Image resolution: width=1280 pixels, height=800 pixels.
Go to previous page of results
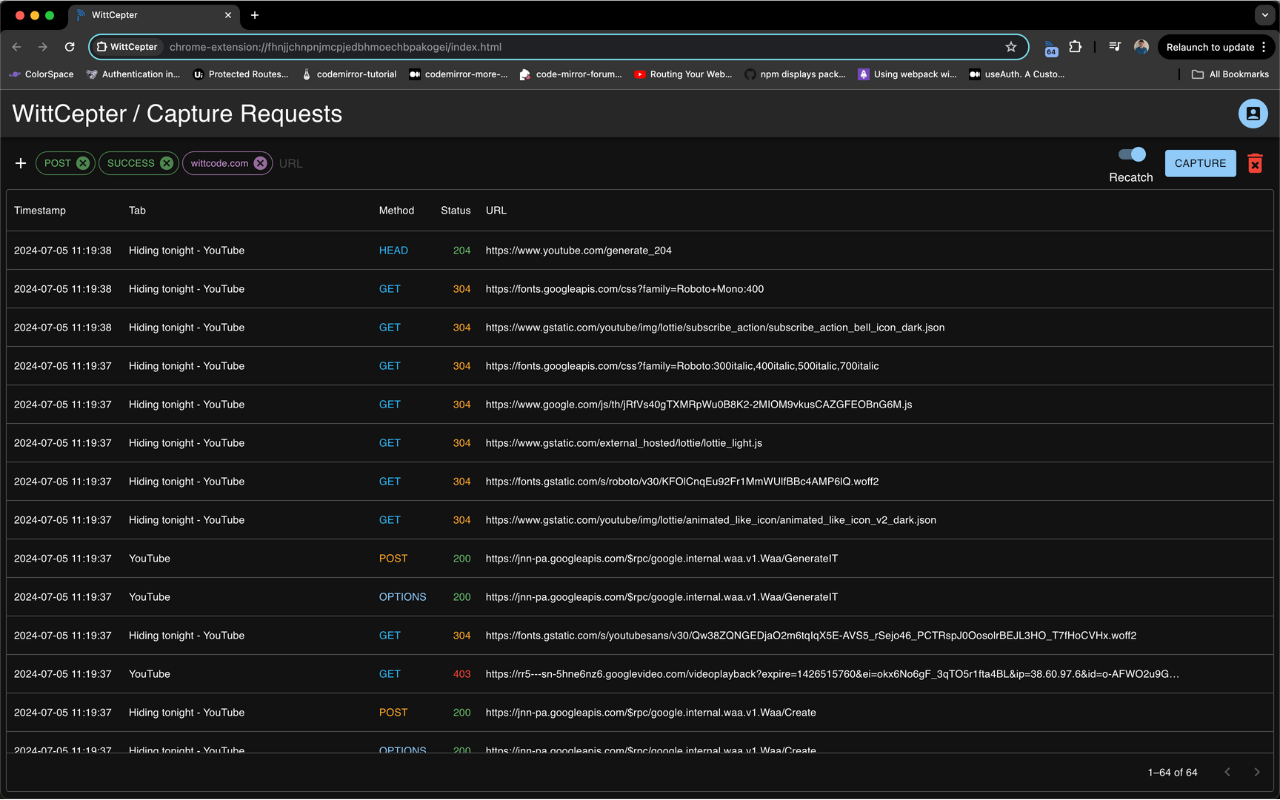1227,772
